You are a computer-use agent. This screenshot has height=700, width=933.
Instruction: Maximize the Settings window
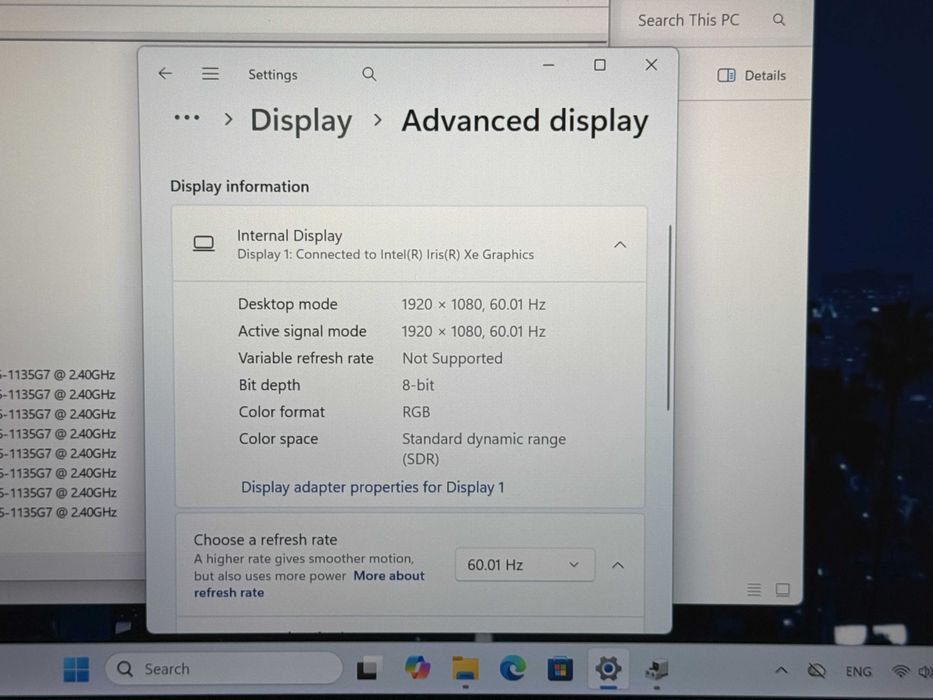600,65
